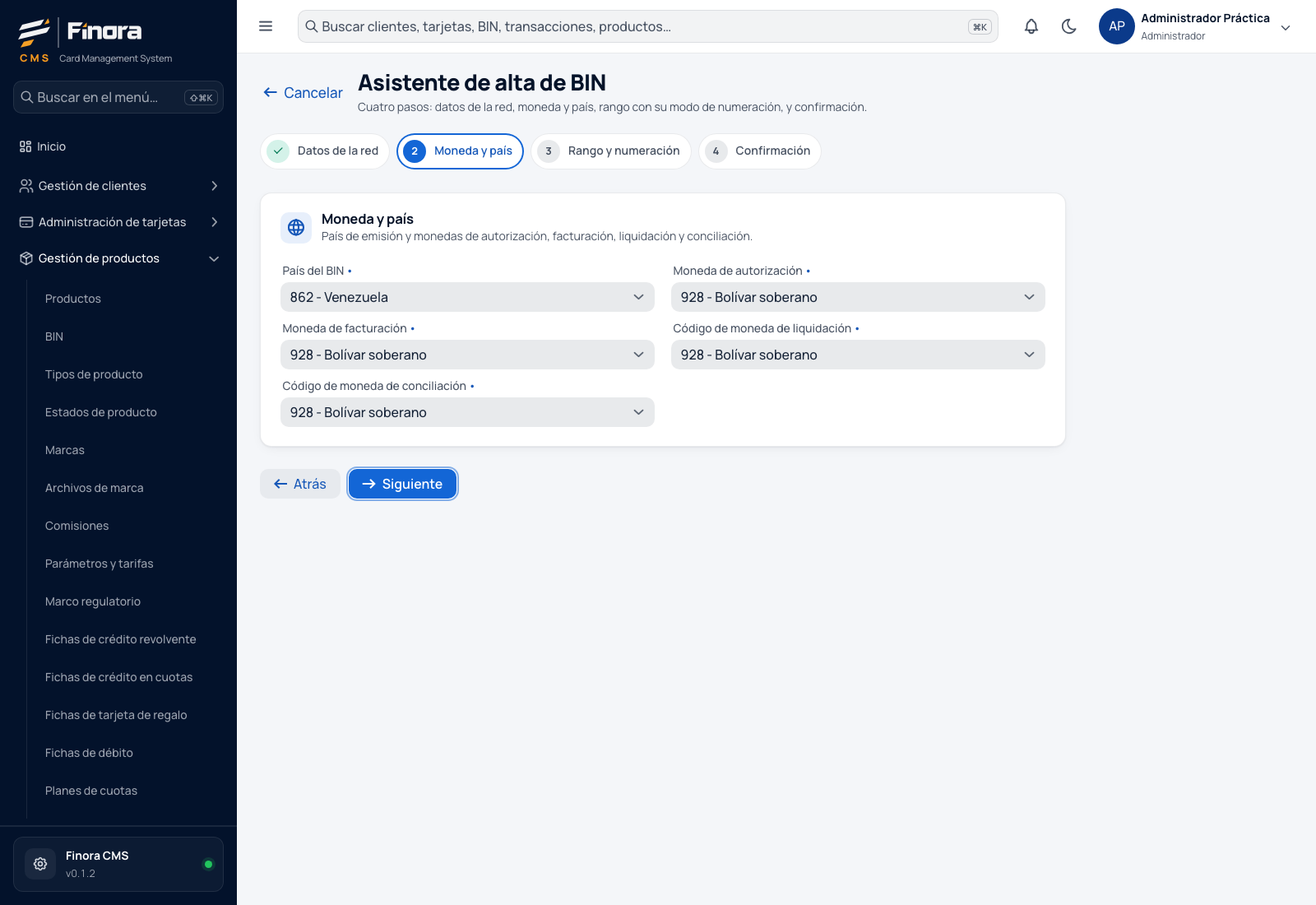Go to Datos de la red step
The image size is (1316, 905).
tap(325, 151)
